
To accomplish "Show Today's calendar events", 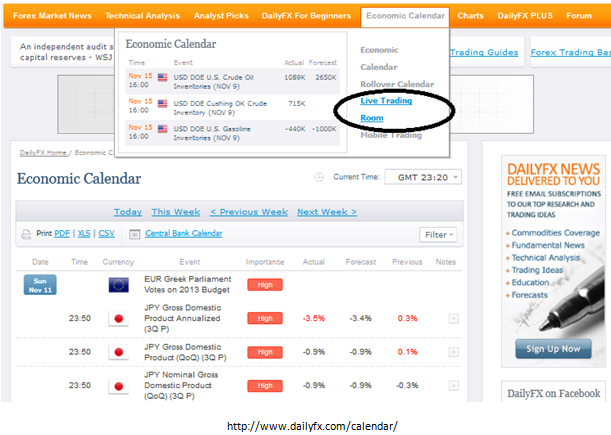I will (128, 212).
